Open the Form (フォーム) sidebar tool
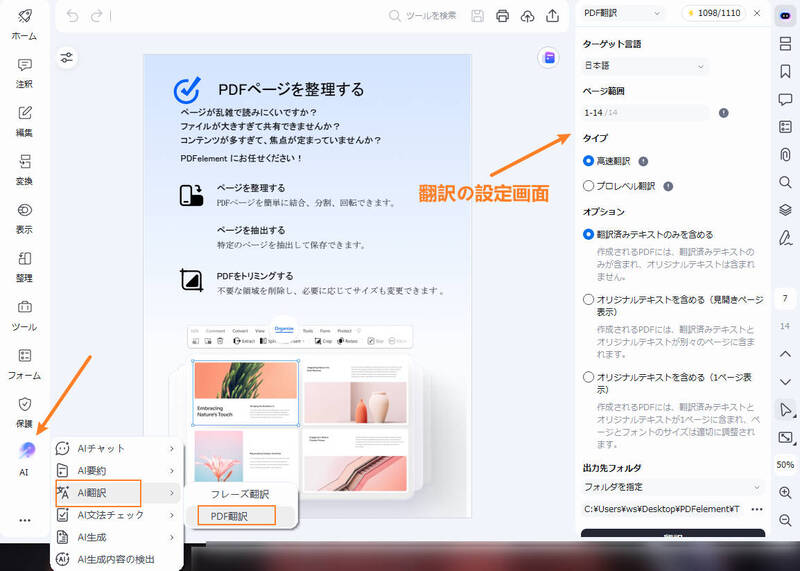Screen dimensions: 800x571 click(x=24, y=364)
